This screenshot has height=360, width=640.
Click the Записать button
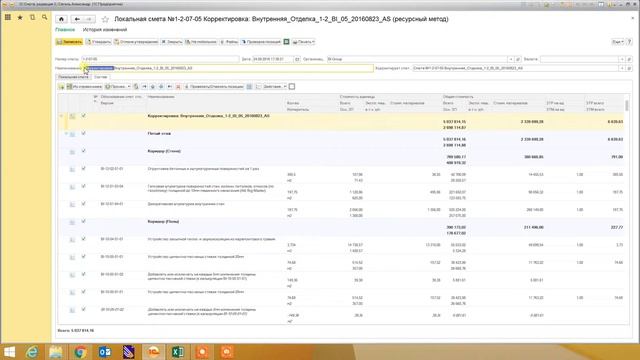point(69,42)
